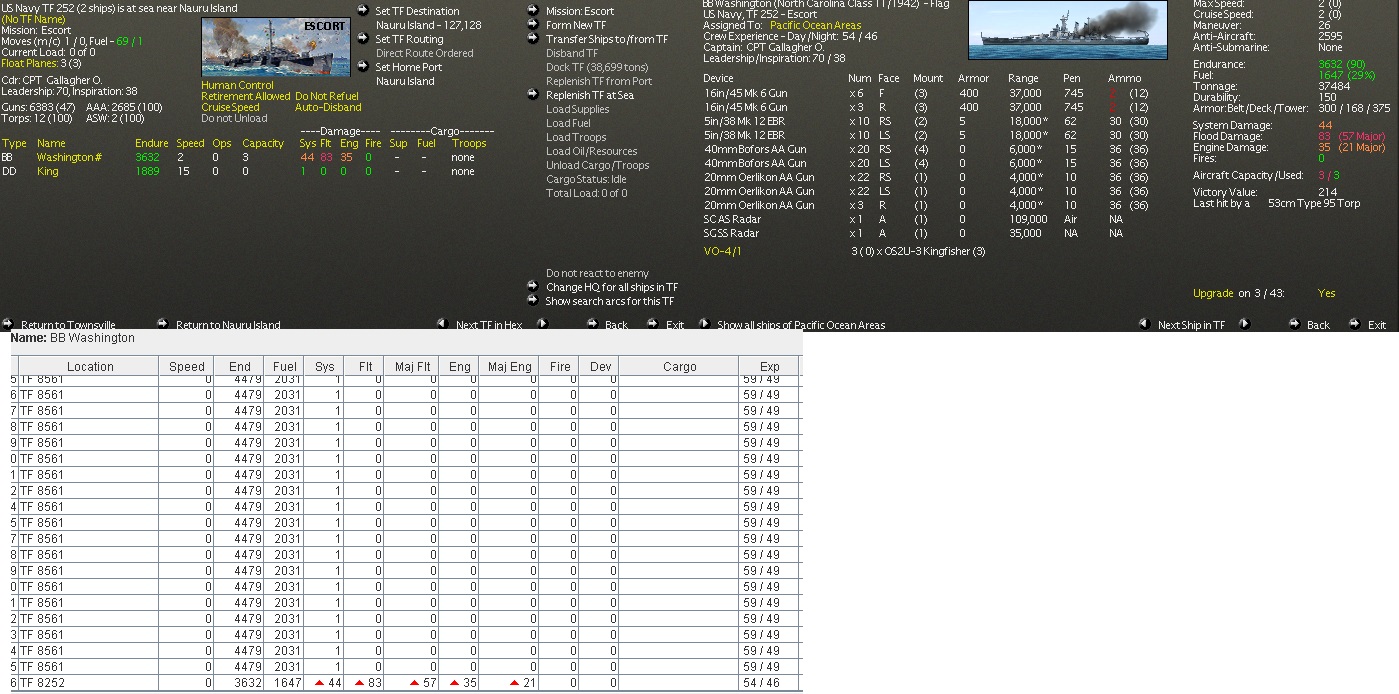Toggle Do not react to enemy
Image resolution: width=1399 pixels, height=694 pixels.
pyautogui.click(x=597, y=273)
